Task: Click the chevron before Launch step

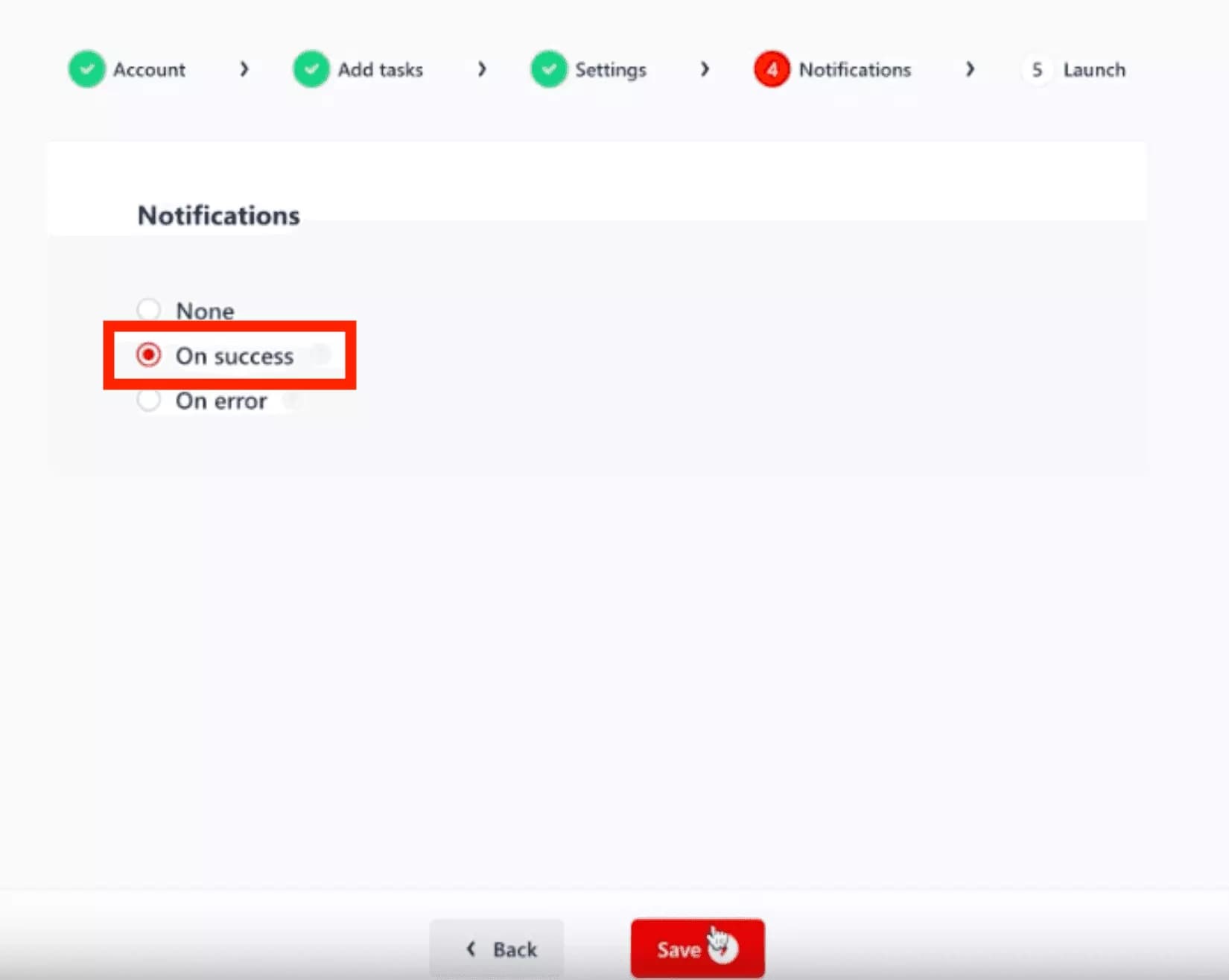Action: [971, 69]
